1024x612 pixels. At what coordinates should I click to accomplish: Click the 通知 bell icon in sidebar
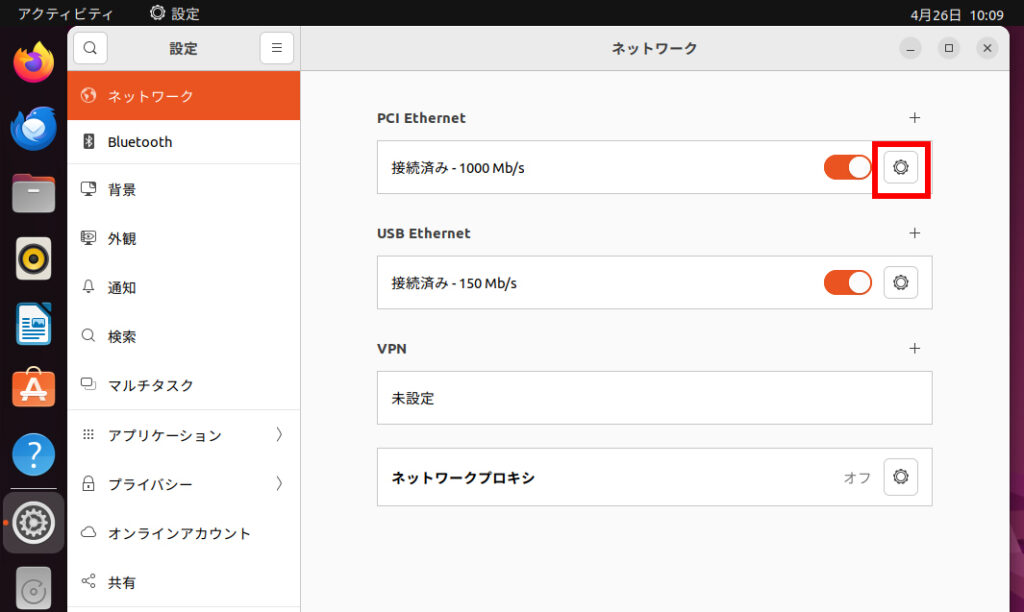pyautogui.click(x=88, y=286)
